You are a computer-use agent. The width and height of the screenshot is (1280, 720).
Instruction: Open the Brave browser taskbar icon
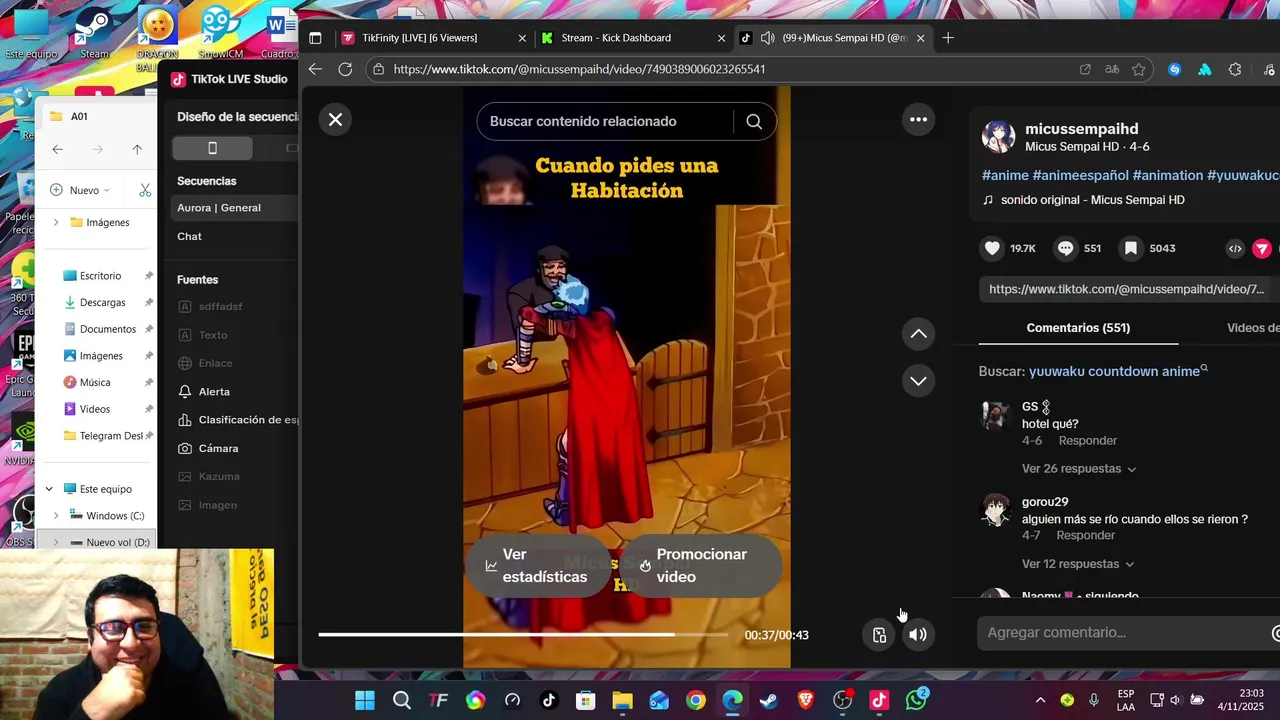tap(806, 701)
